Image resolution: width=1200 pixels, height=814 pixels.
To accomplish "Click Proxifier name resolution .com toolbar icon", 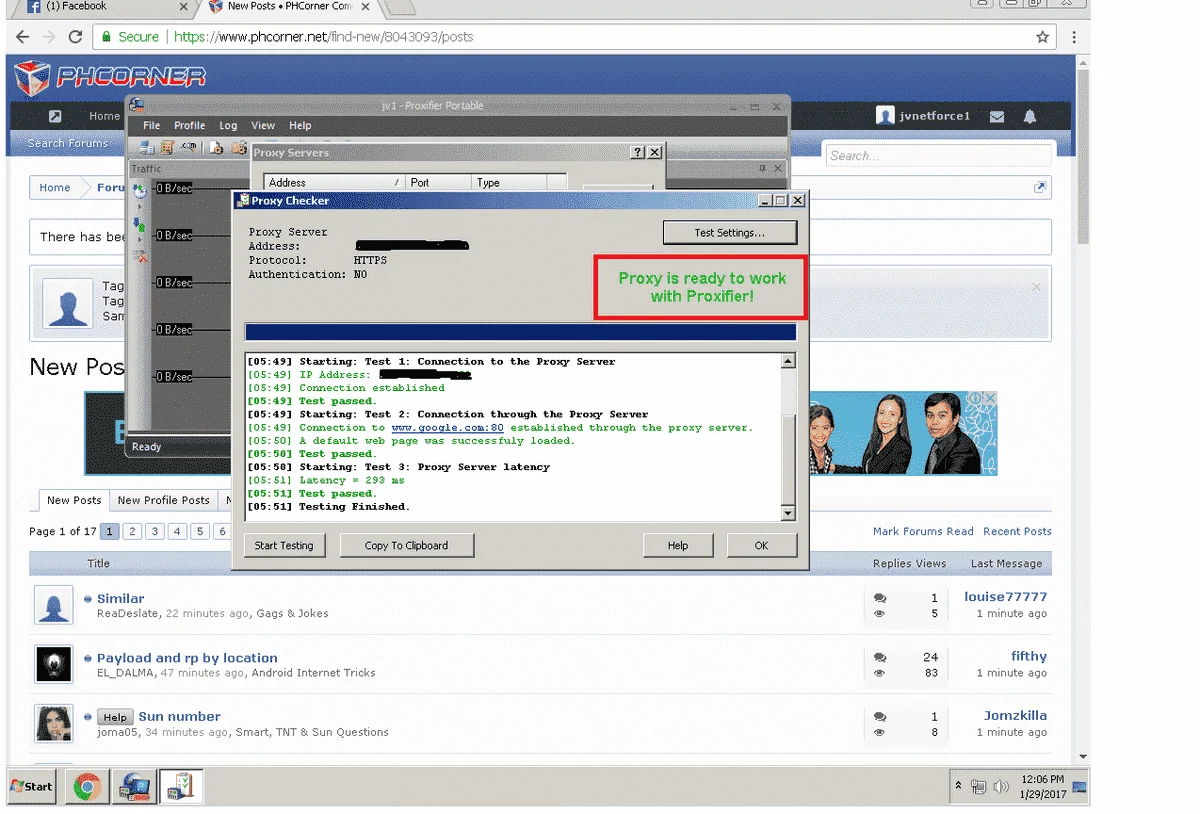I will click(x=187, y=148).
